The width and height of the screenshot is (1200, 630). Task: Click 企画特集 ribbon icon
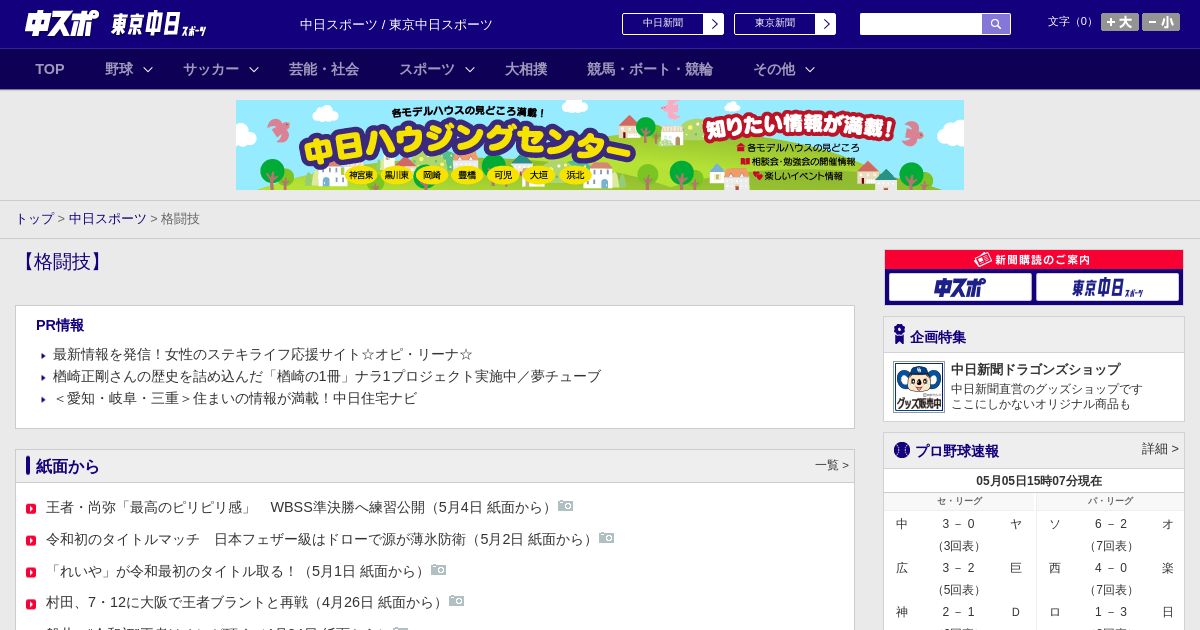(899, 334)
